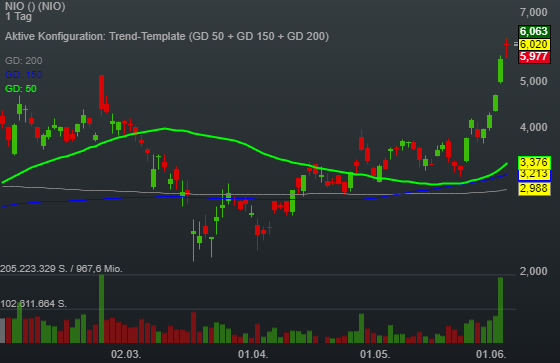The width and height of the screenshot is (560, 363).
Task: Click the '205.223.329 S. / 967,6 Mio.' volume label
Action: point(61,269)
